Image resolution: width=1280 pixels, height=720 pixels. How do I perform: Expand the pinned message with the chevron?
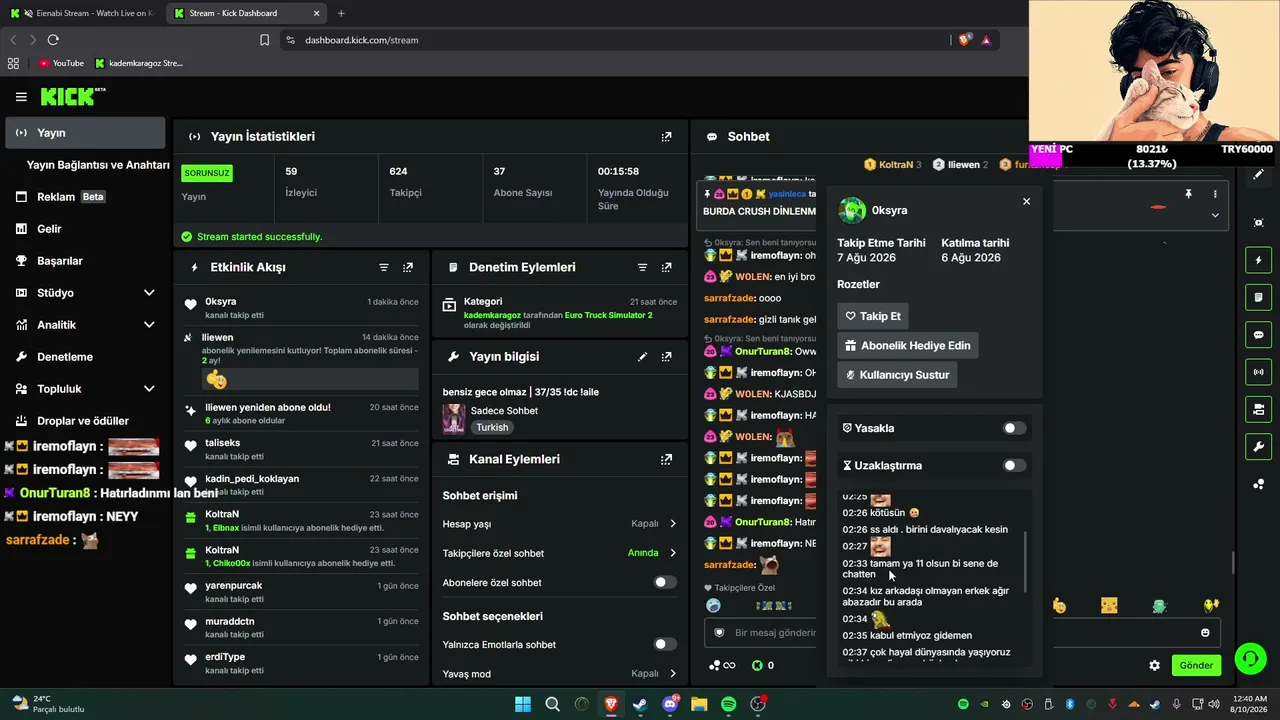(x=1215, y=215)
